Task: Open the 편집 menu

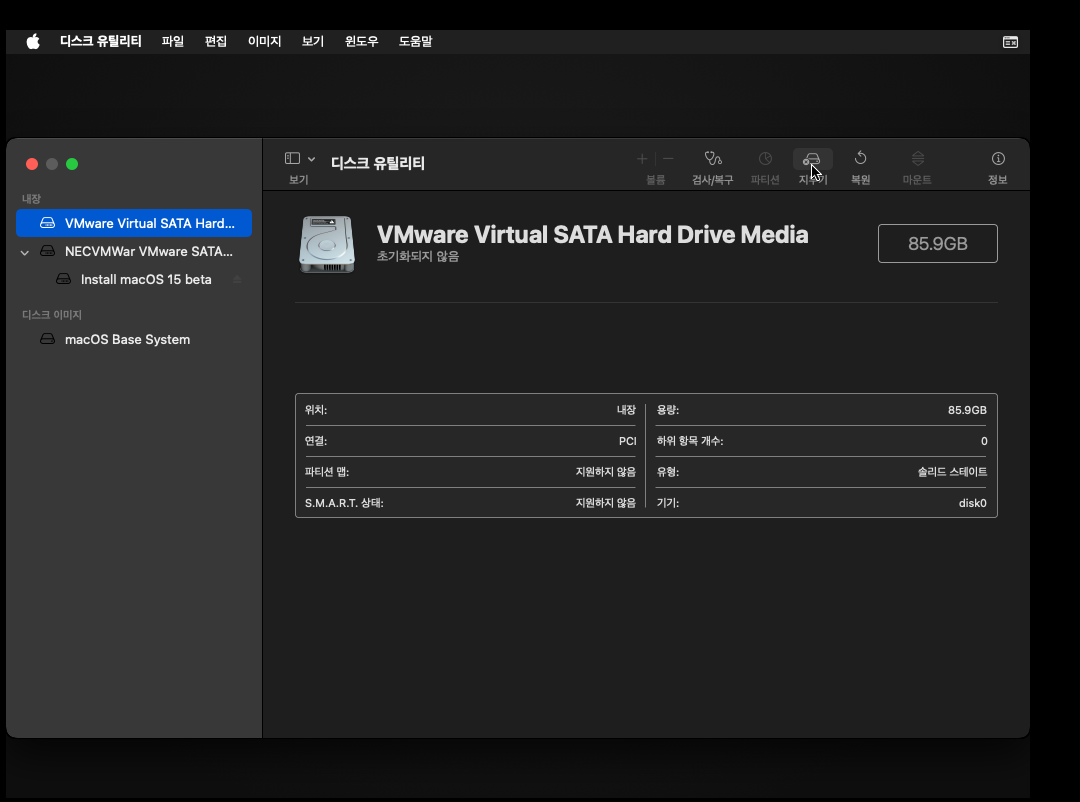Action: (x=216, y=41)
